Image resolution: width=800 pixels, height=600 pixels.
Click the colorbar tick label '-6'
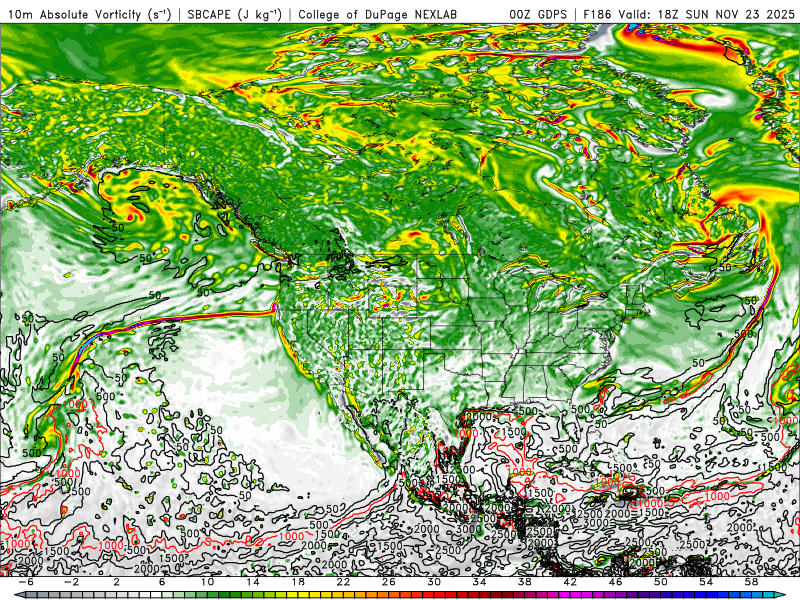pos(26,582)
